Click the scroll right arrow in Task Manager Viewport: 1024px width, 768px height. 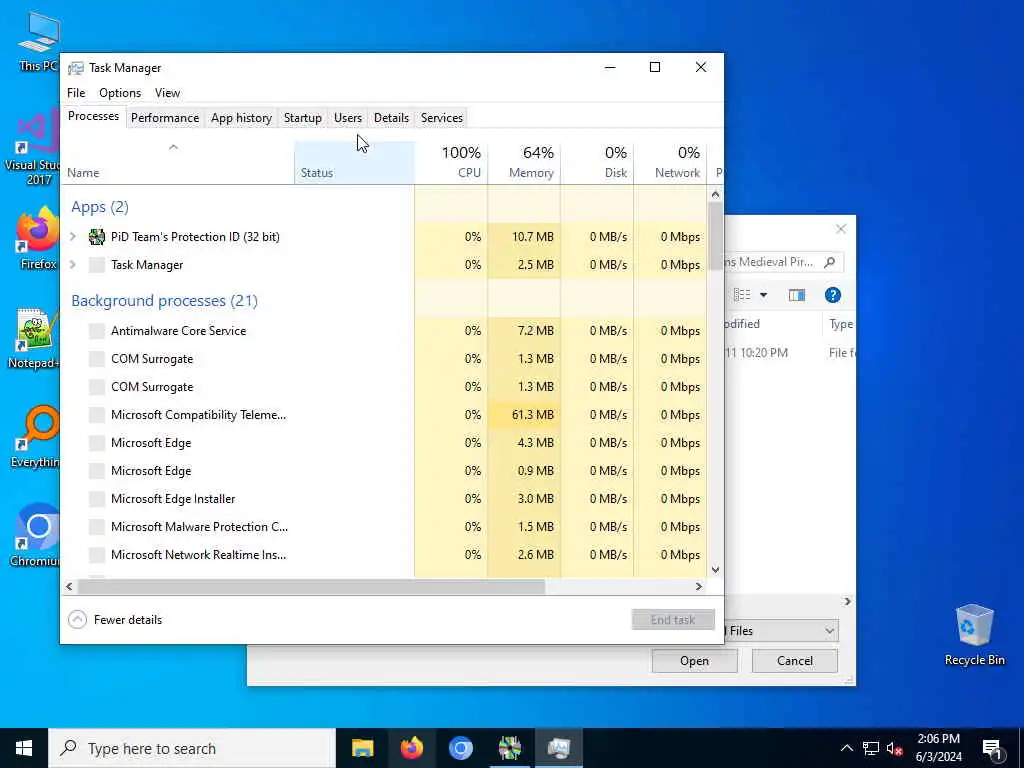[x=699, y=586]
